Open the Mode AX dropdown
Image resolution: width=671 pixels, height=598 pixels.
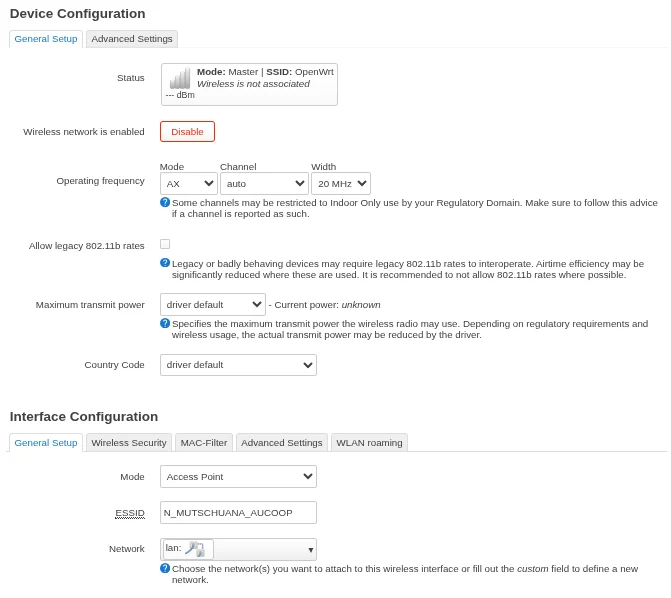188,184
